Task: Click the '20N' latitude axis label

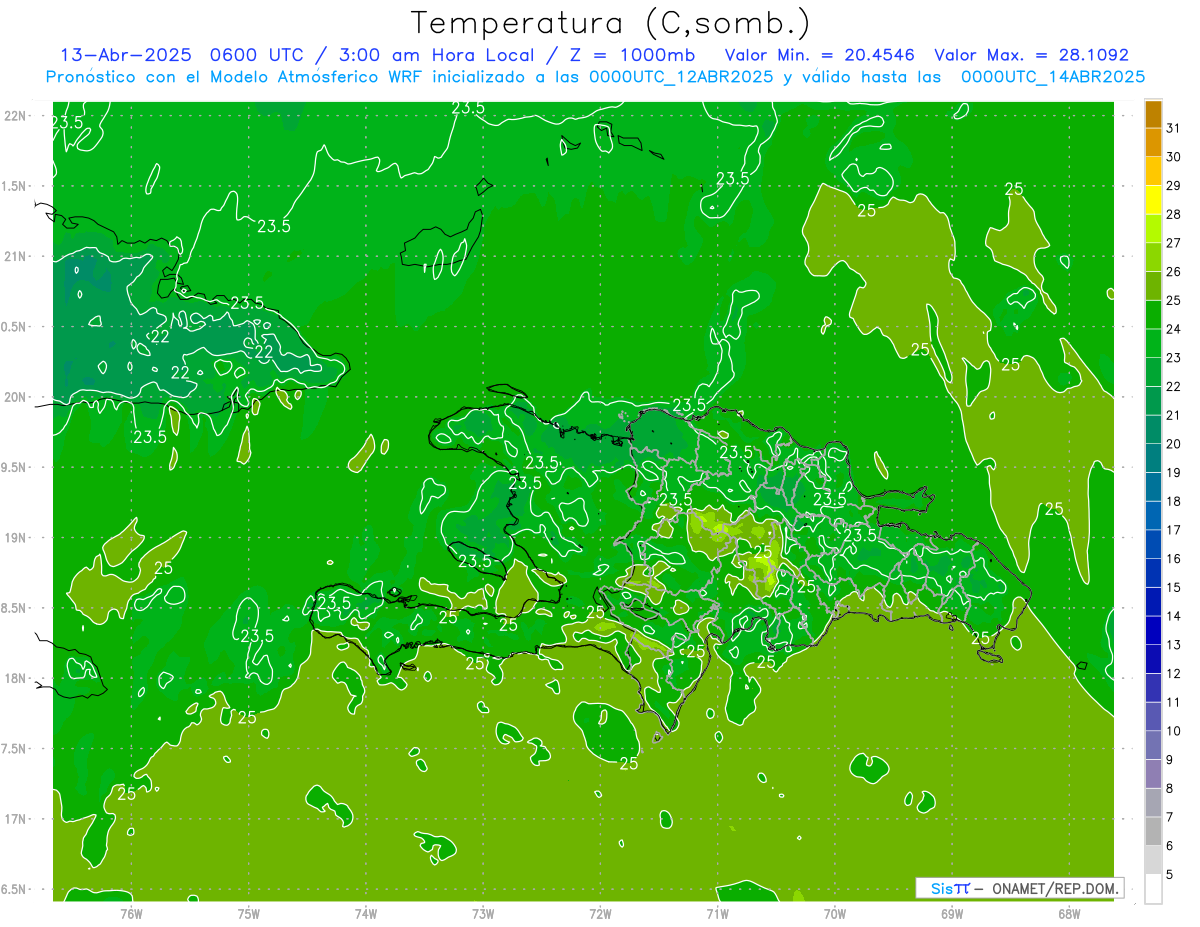Action: pos(15,397)
